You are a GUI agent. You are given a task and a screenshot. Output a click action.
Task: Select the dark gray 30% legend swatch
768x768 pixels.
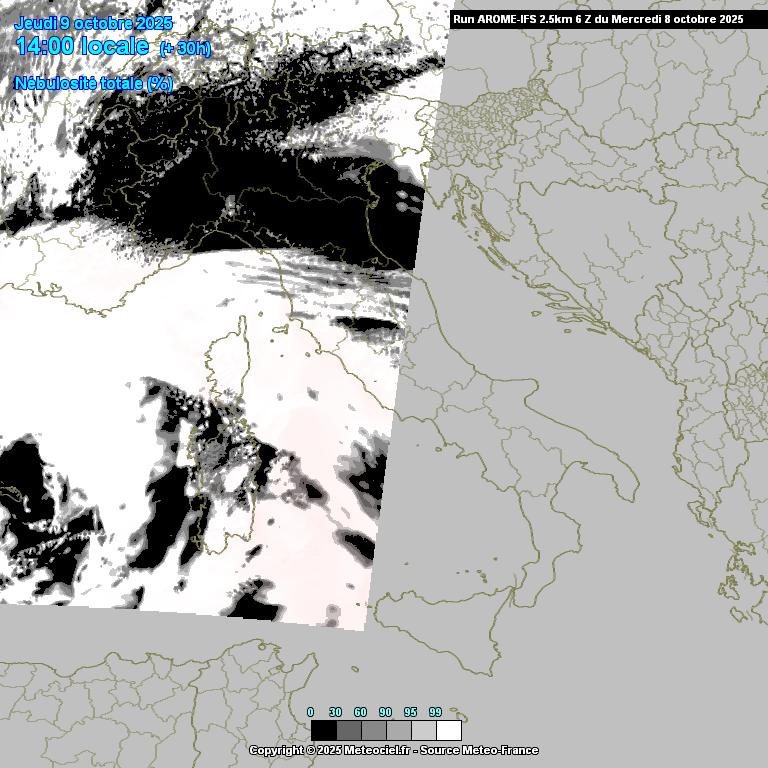348,730
